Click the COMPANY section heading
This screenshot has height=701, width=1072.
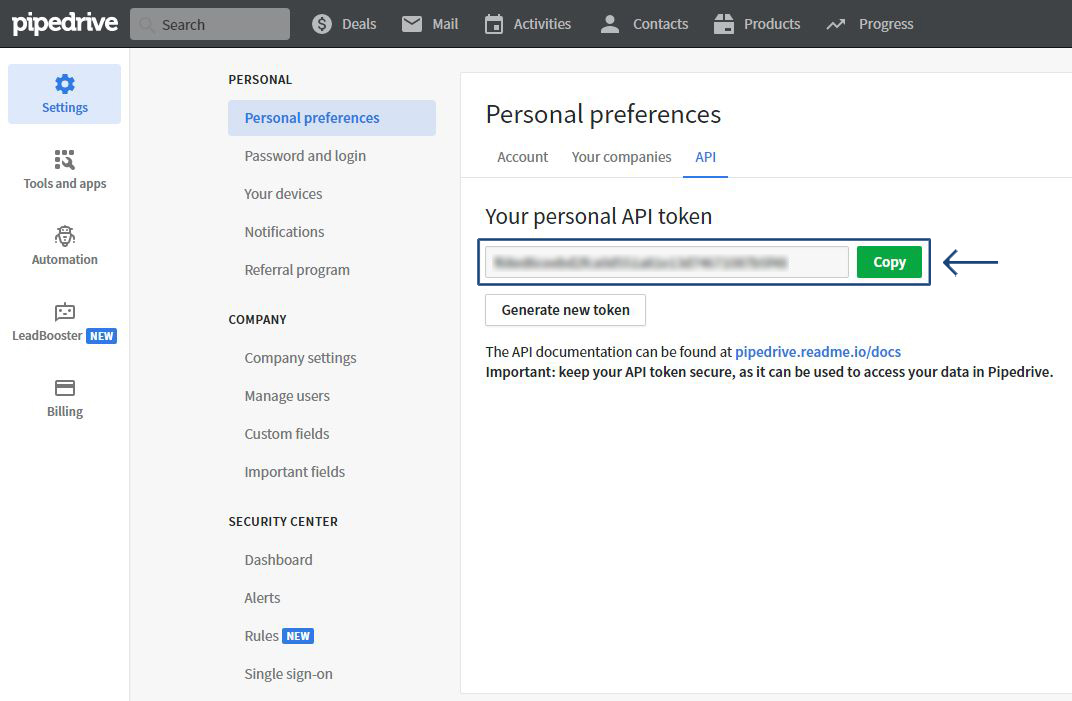point(257,319)
